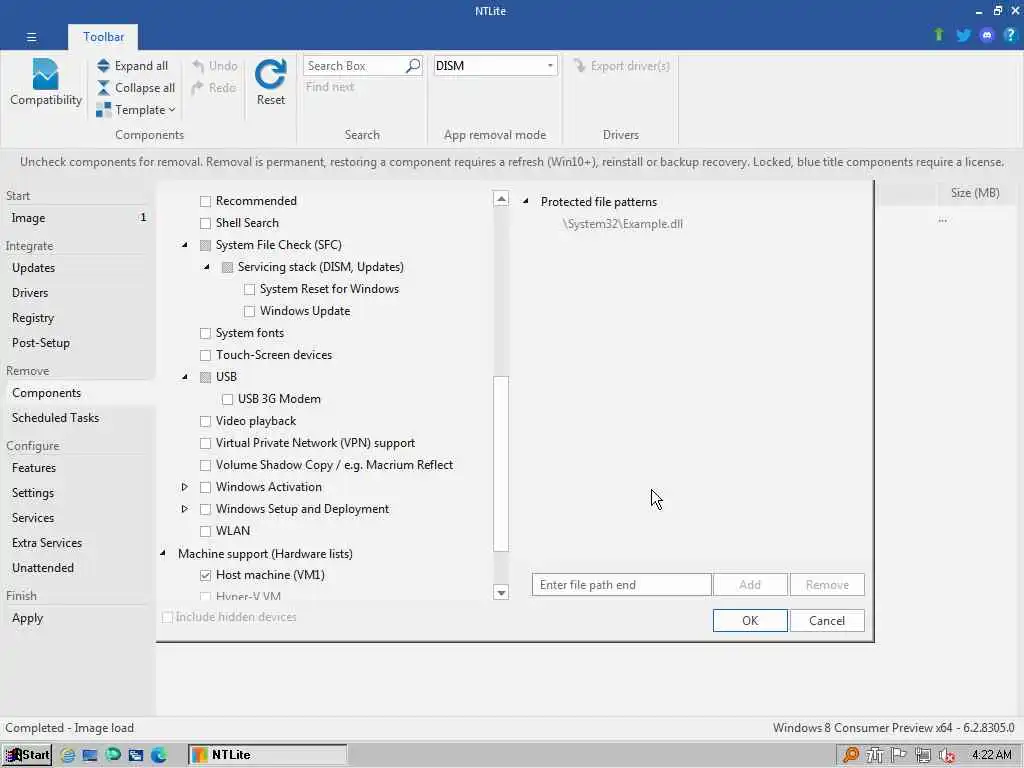
Task: Click the tray network icon
Action: 923,756
